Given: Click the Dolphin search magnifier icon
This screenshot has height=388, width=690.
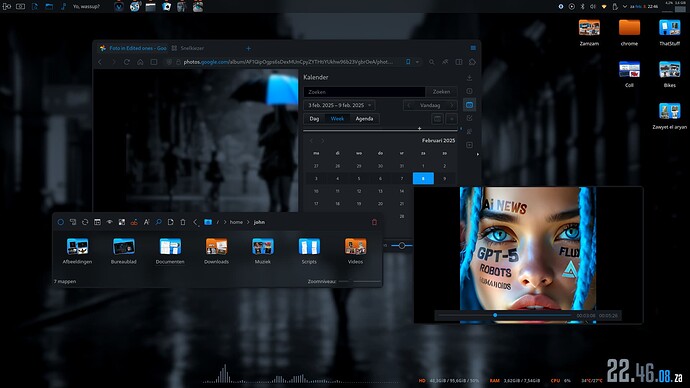Looking at the screenshot, I should click(158, 222).
